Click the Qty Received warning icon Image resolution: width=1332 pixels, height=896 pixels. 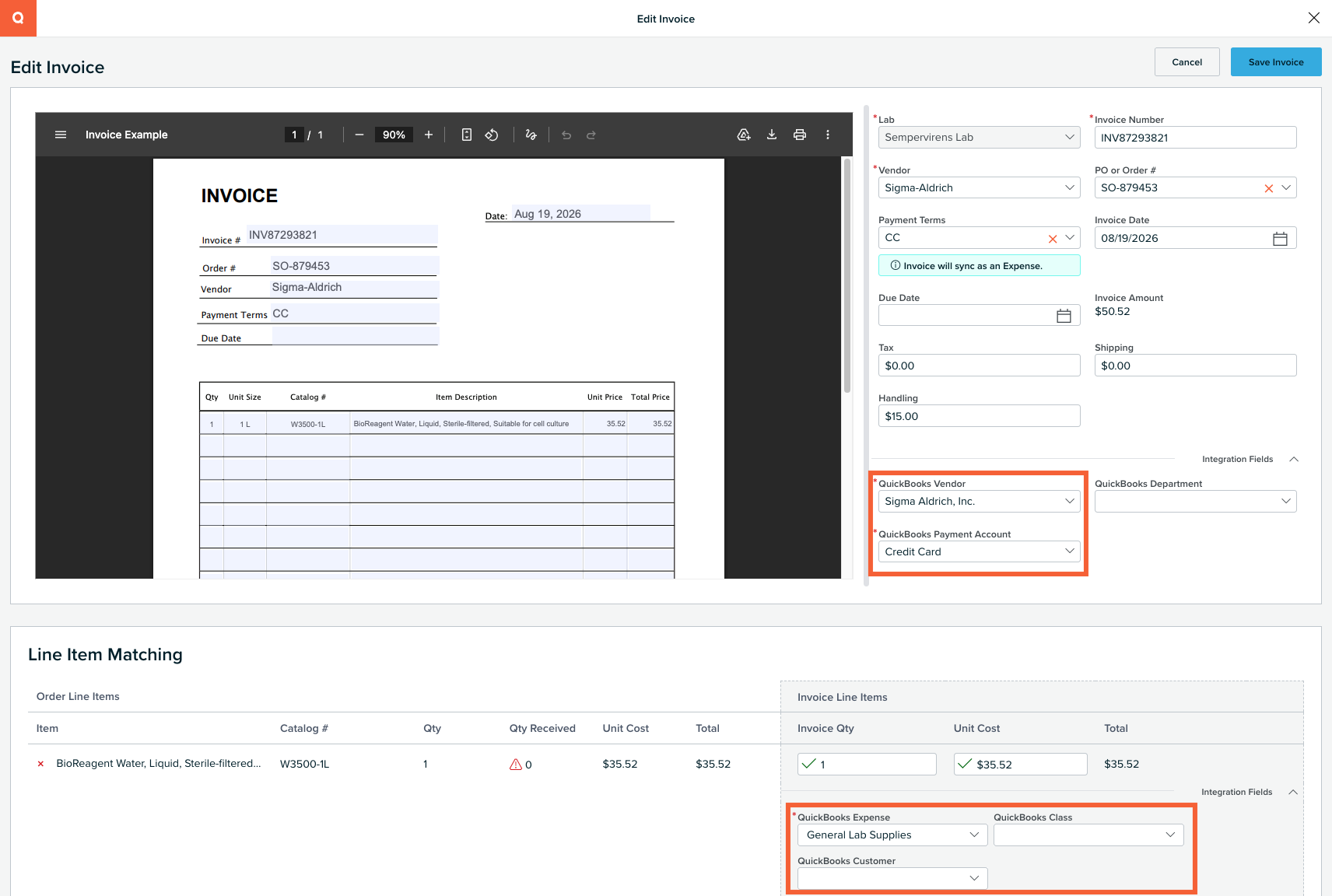point(515,765)
